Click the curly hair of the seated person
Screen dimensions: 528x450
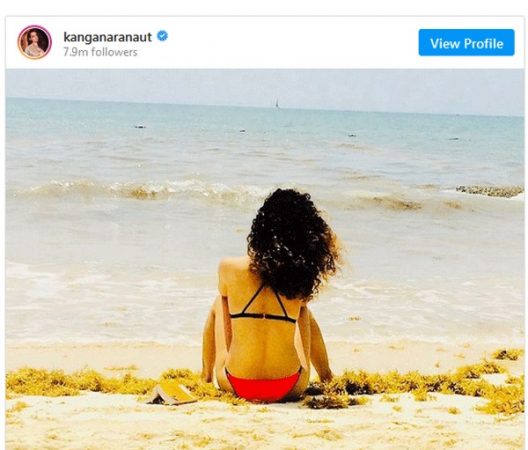293,243
